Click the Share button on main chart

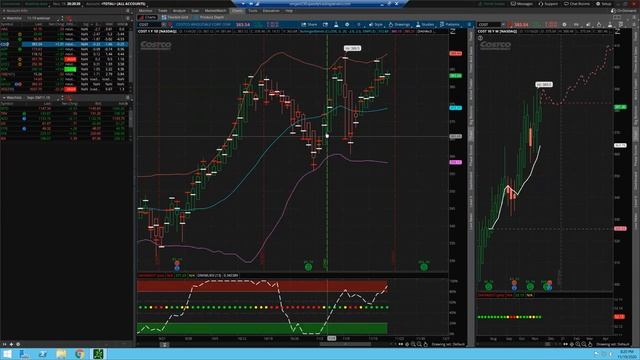[x=309, y=24]
